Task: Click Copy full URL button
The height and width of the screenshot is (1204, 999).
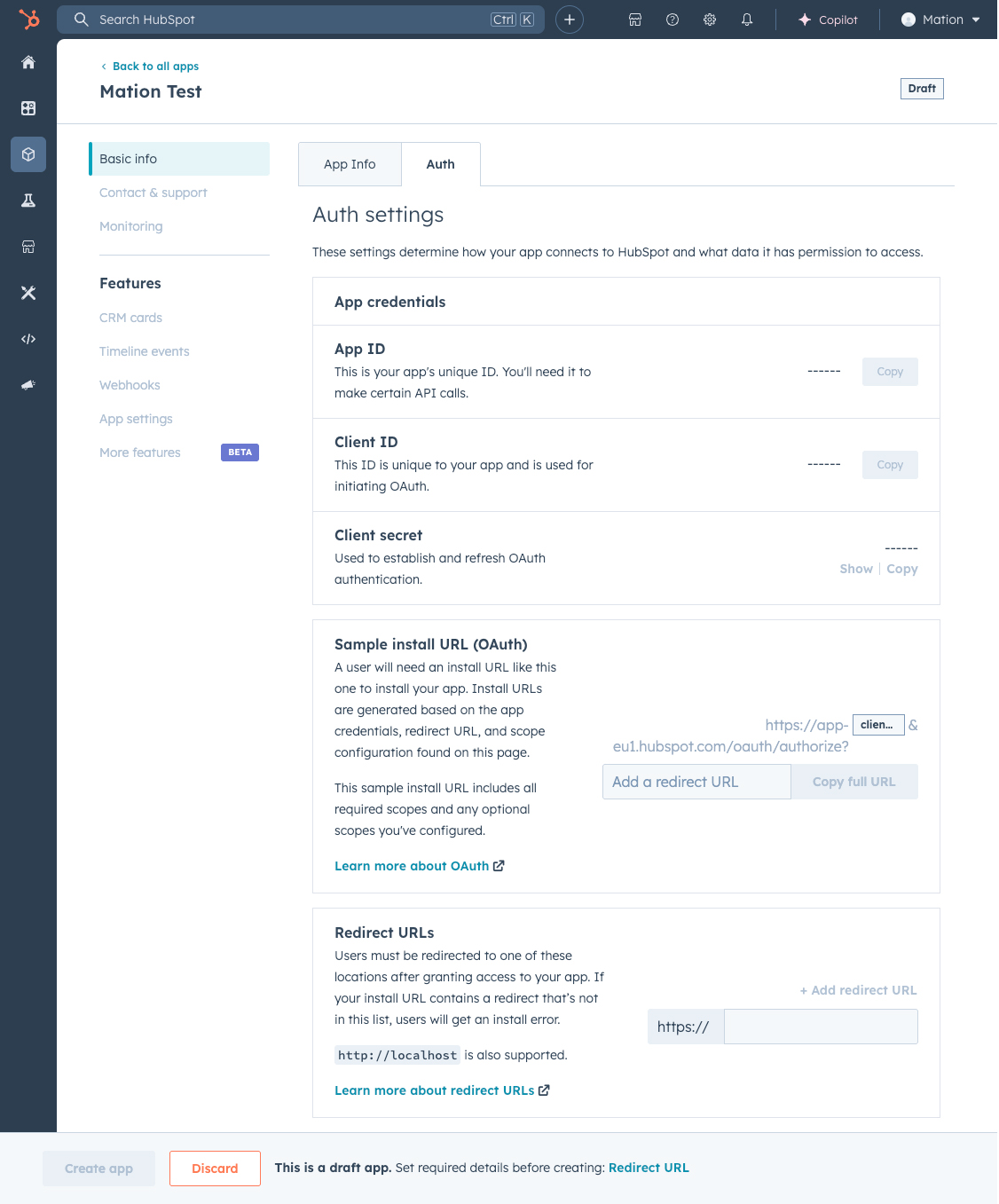Action: click(x=854, y=782)
